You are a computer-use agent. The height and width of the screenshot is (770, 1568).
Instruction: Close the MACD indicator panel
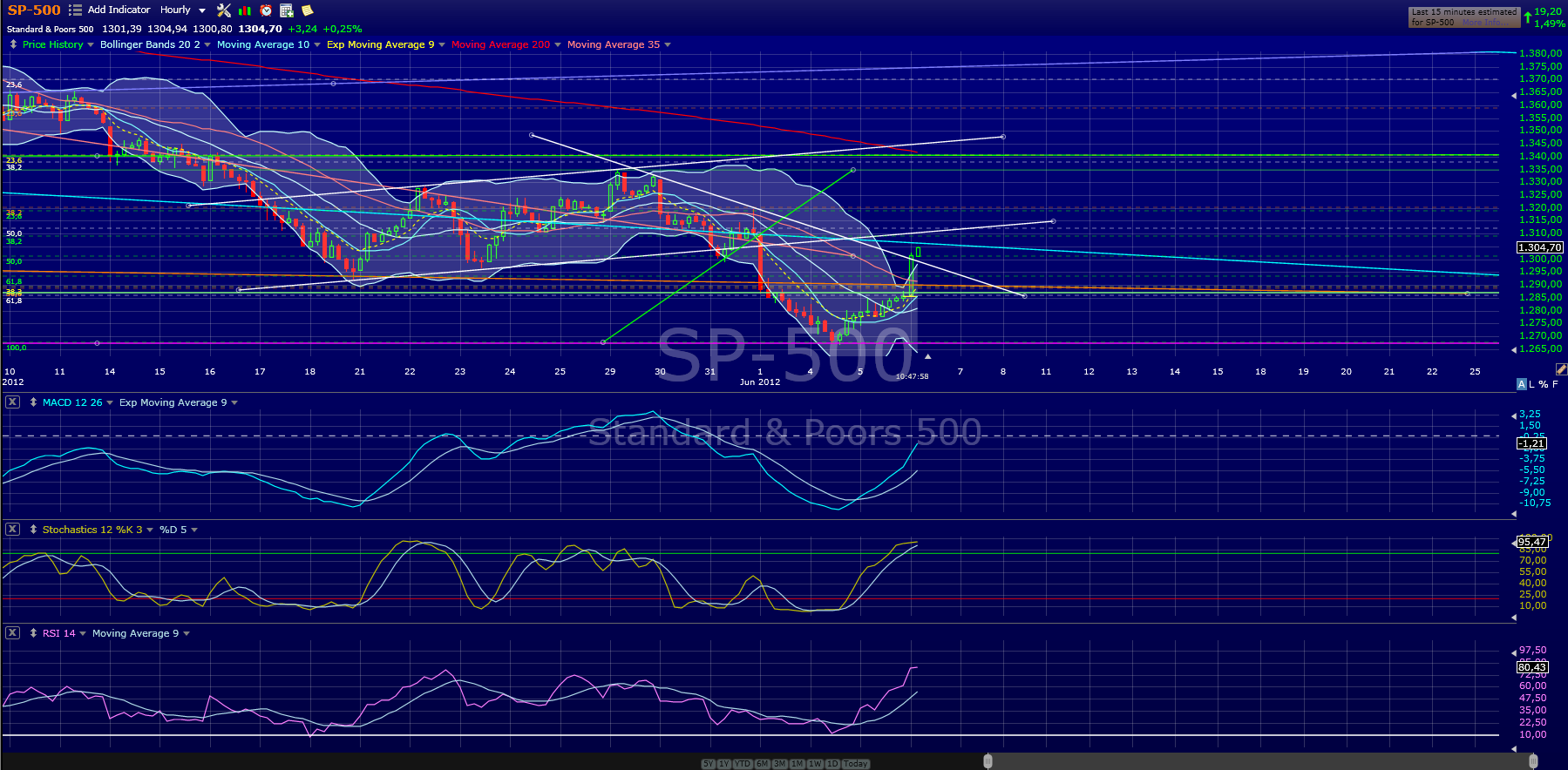tap(12, 402)
